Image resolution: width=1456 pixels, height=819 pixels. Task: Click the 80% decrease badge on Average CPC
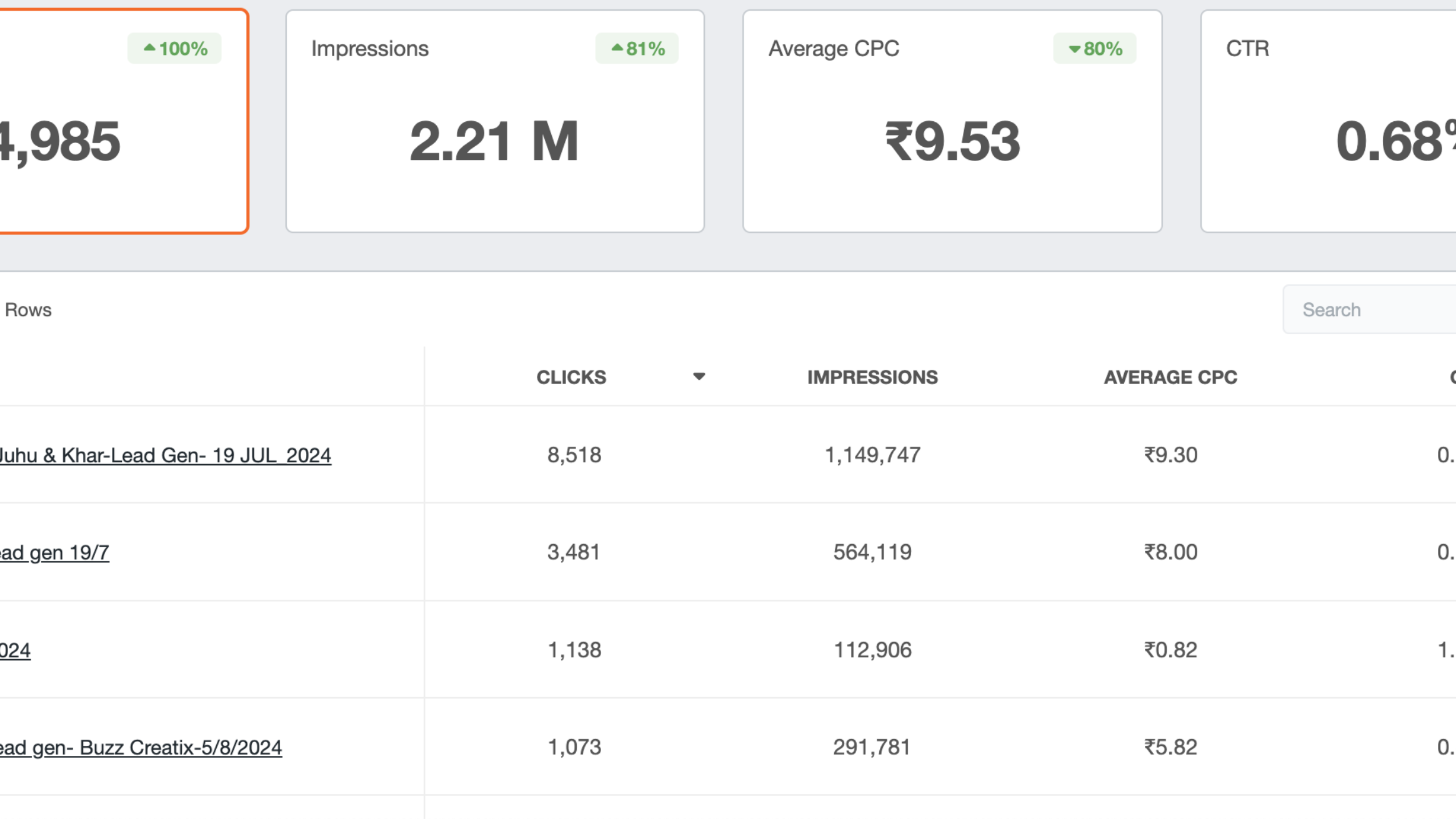(x=1095, y=48)
